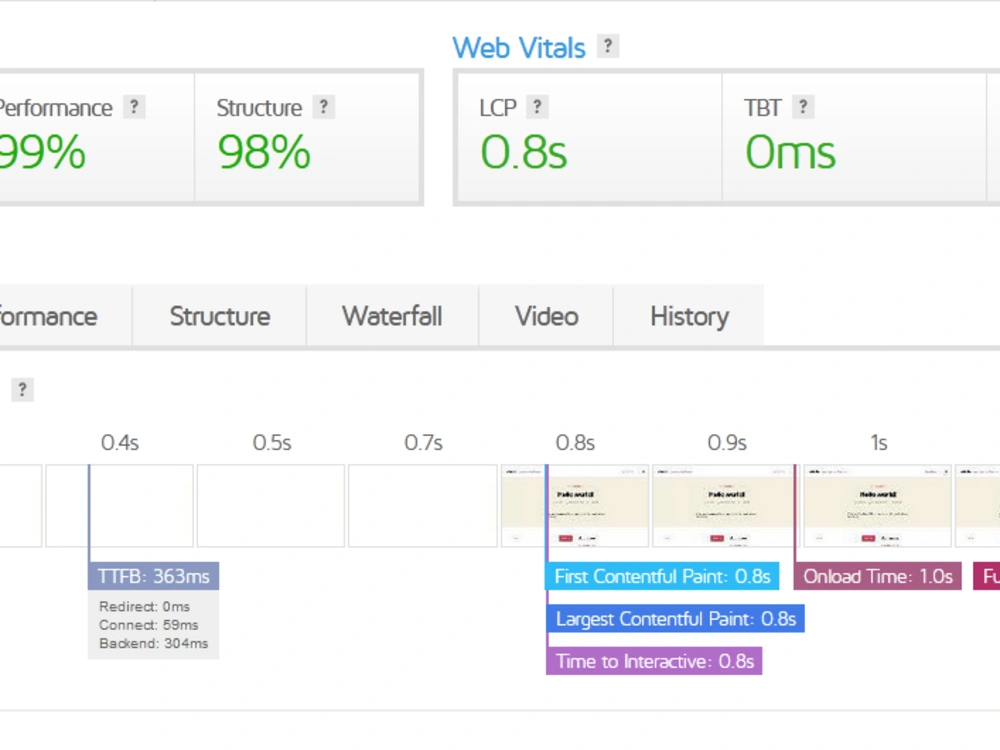
Task: Click the 0.5s timeline label
Action: tap(272, 443)
